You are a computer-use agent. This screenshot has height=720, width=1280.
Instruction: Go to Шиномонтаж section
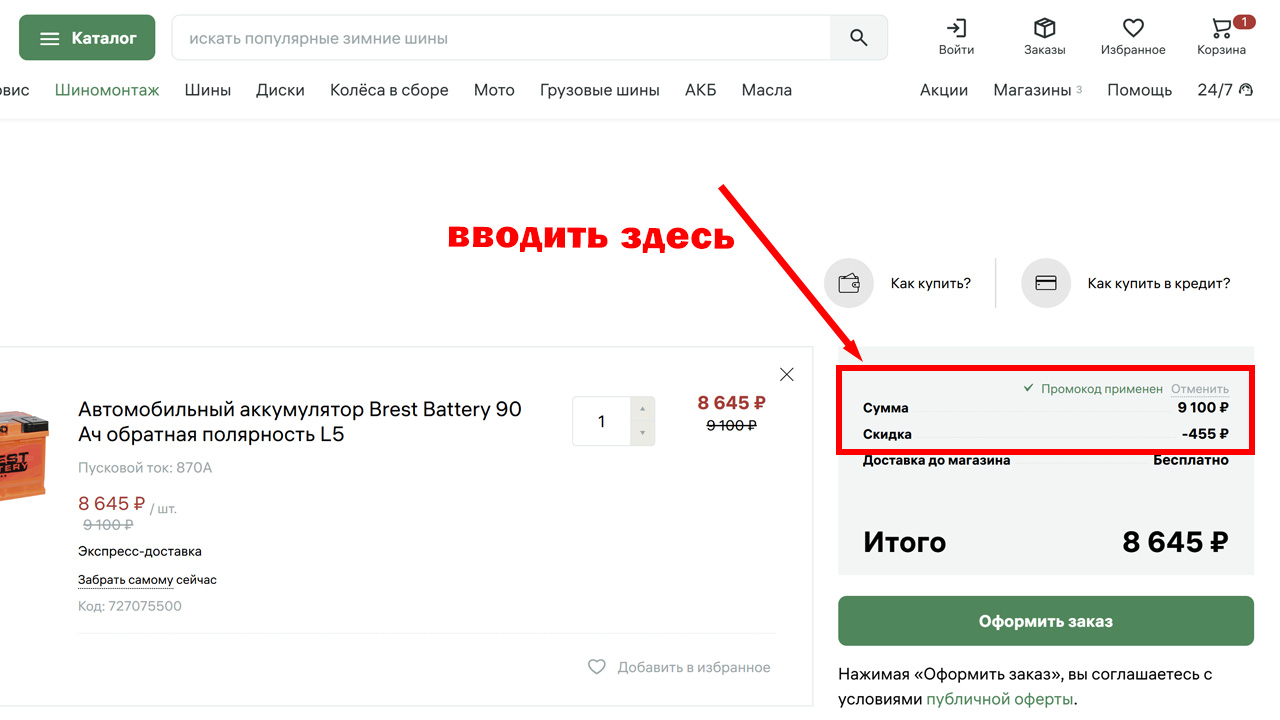(107, 90)
